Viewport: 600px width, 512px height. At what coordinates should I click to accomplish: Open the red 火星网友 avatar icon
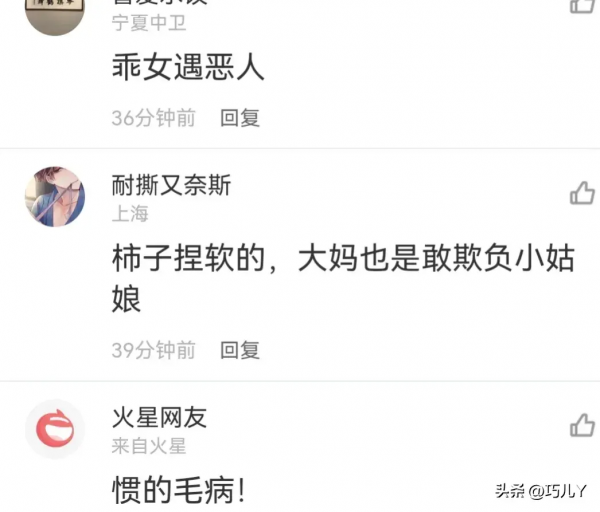[x=55, y=429]
